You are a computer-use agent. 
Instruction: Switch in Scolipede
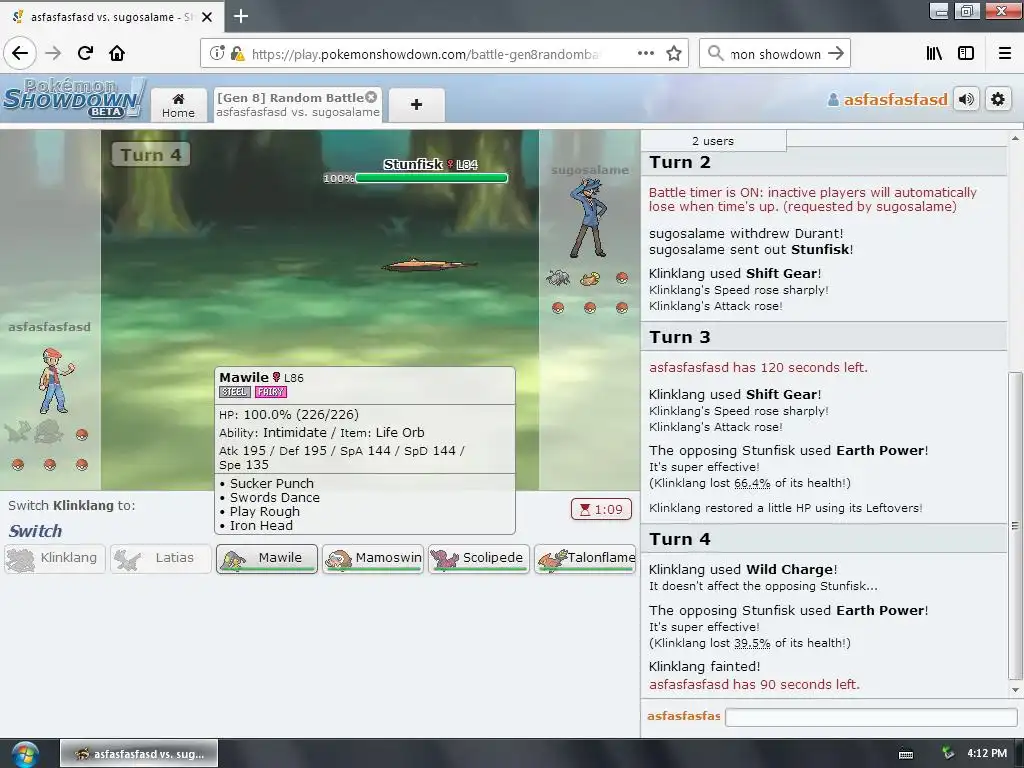[479, 559]
